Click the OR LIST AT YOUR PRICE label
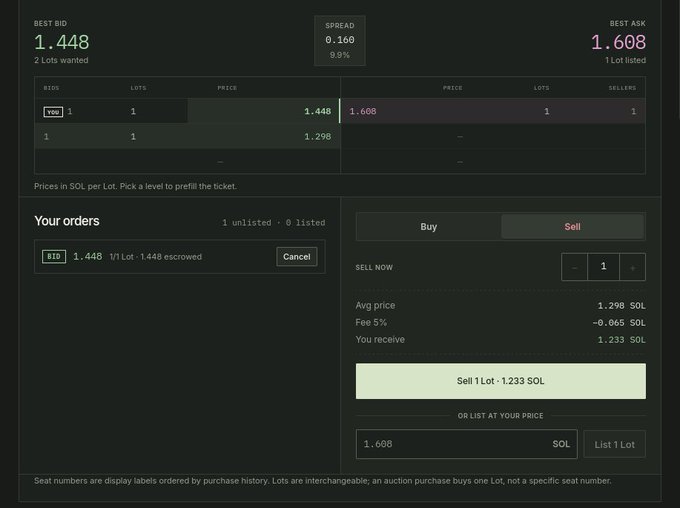The height and width of the screenshot is (508, 680). pos(500,416)
